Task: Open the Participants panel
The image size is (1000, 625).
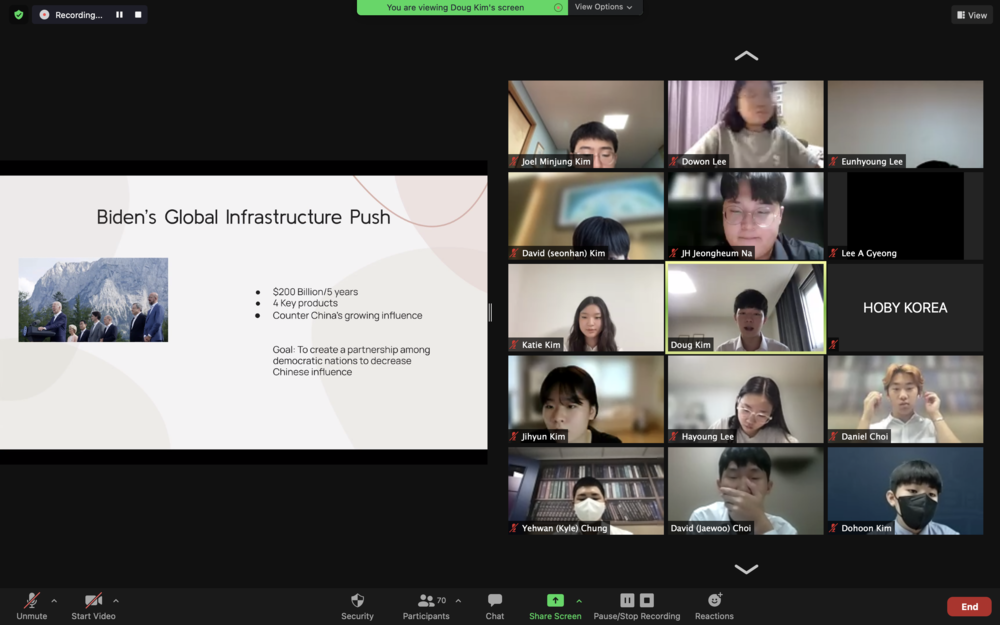Action: tap(426, 607)
